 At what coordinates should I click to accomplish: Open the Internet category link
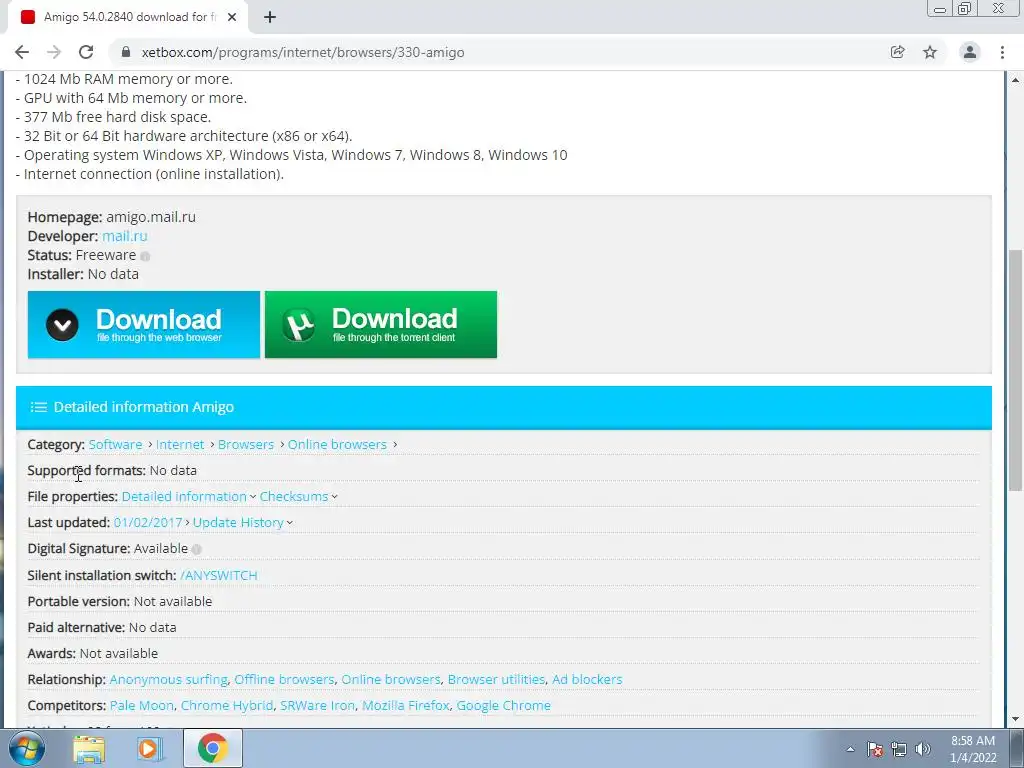pos(180,444)
